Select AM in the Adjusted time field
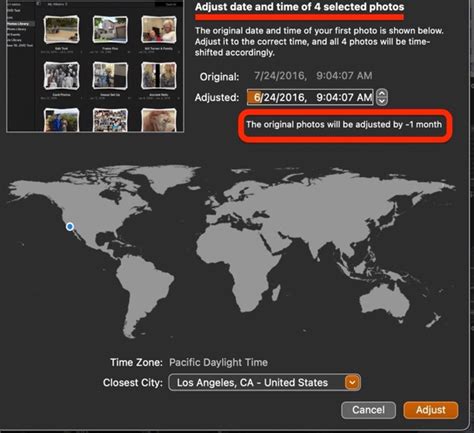474x433 pixels. point(364,97)
